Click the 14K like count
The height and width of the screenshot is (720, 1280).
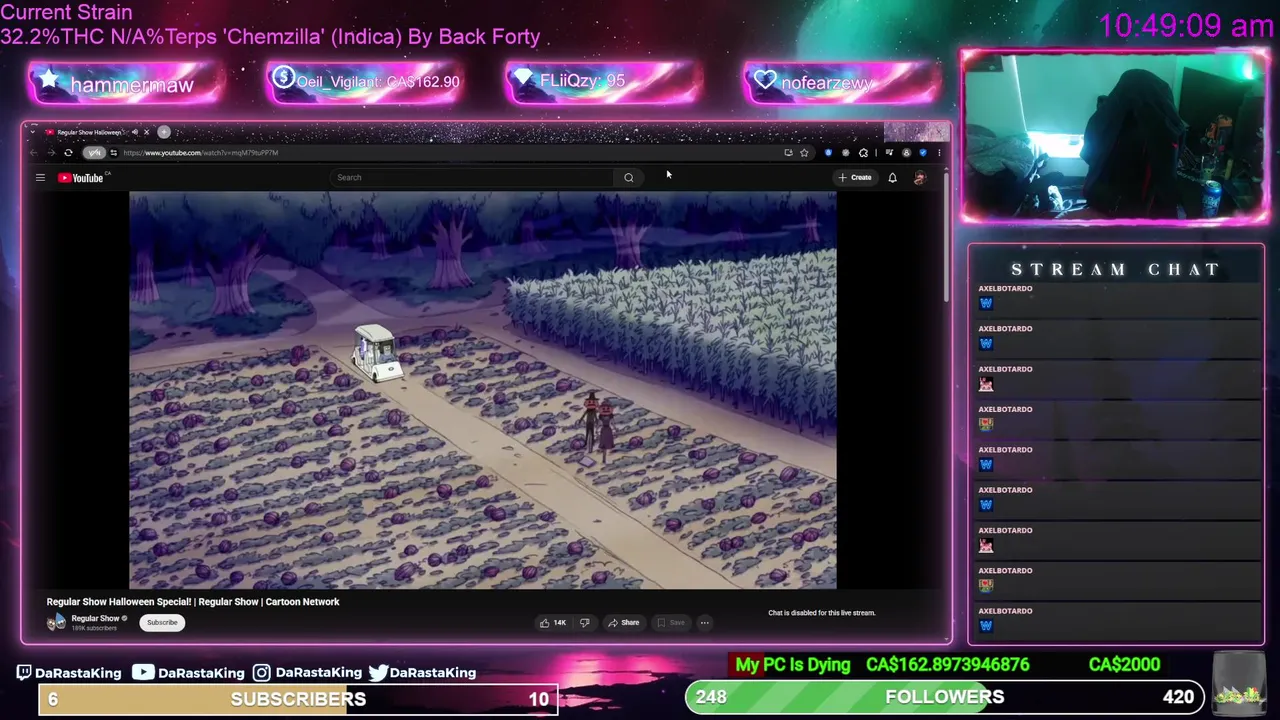(x=560, y=623)
